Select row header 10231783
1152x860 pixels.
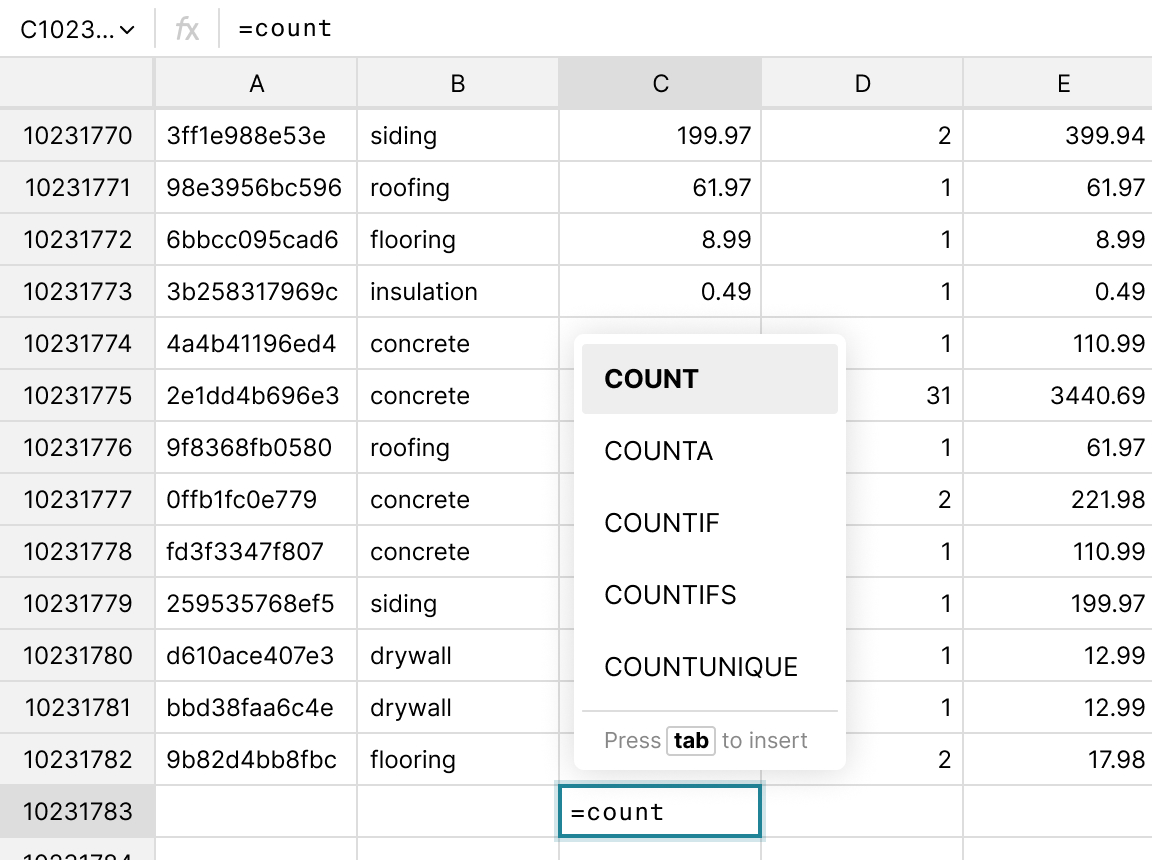tap(76, 811)
